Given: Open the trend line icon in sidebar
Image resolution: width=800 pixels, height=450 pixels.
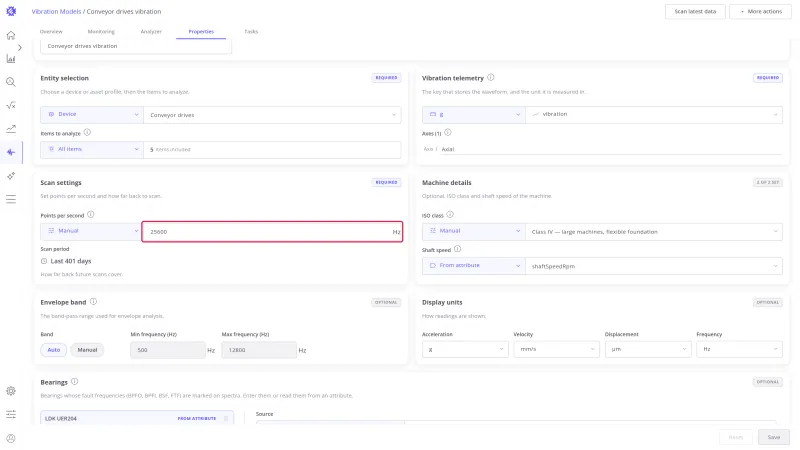Looking at the screenshot, I should pos(11,129).
